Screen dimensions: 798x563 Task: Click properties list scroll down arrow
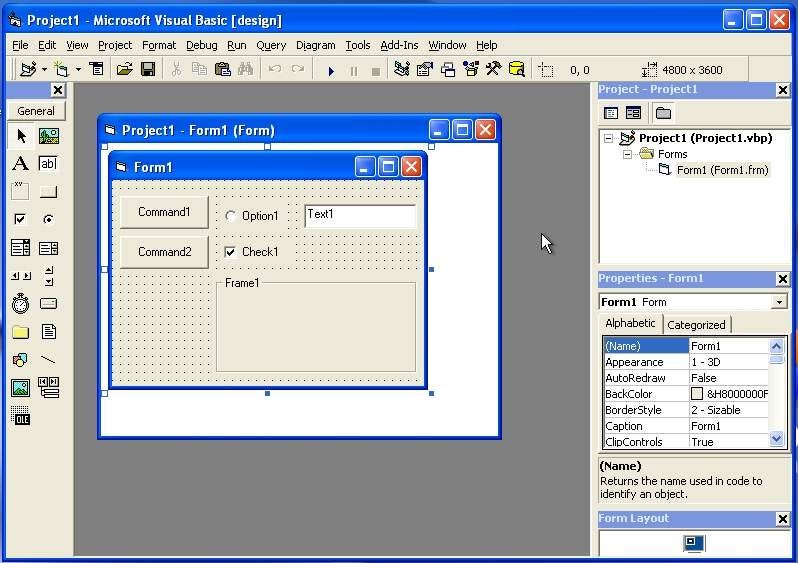[x=776, y=439]
